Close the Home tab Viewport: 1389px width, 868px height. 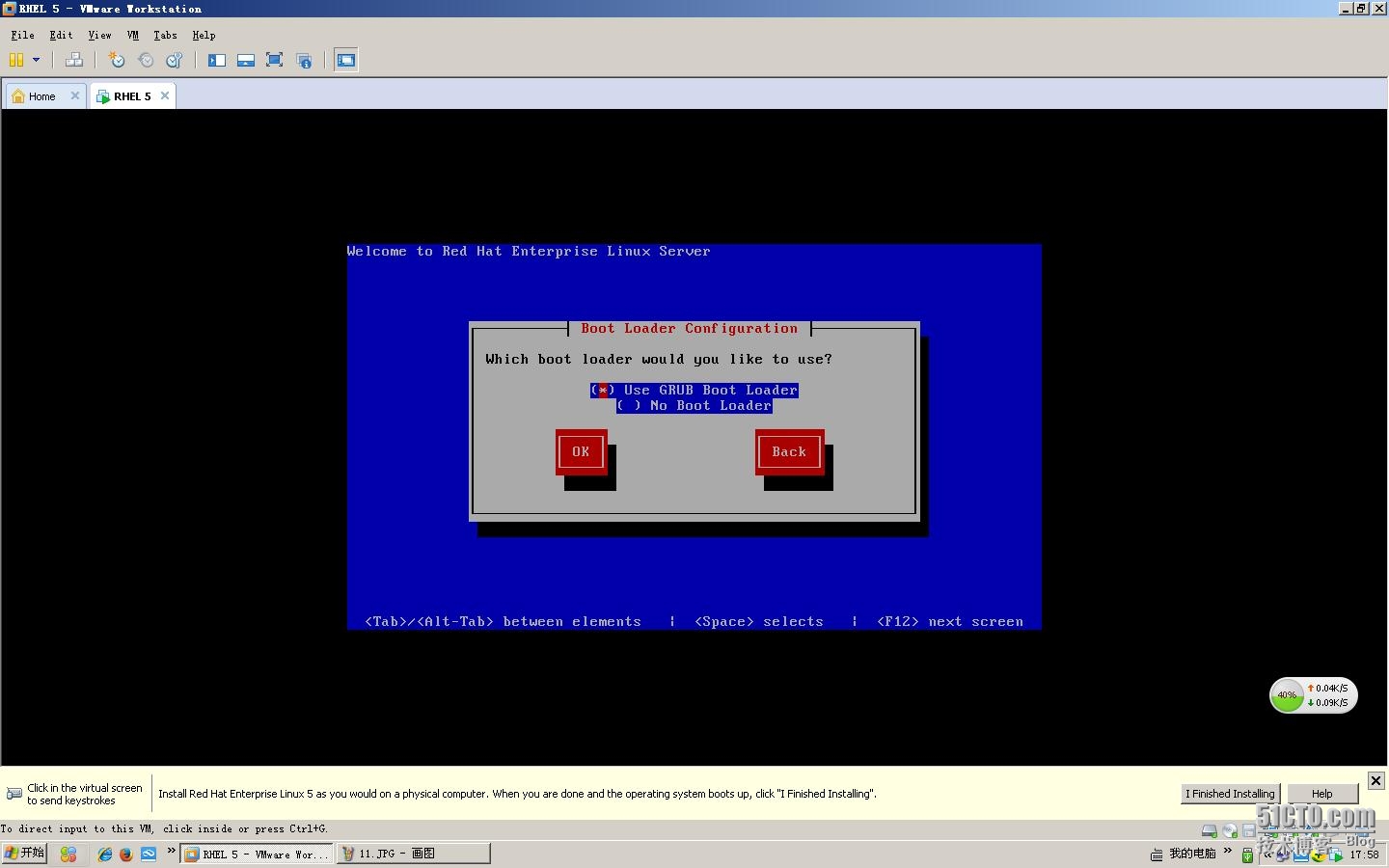(x=75, y=95)
